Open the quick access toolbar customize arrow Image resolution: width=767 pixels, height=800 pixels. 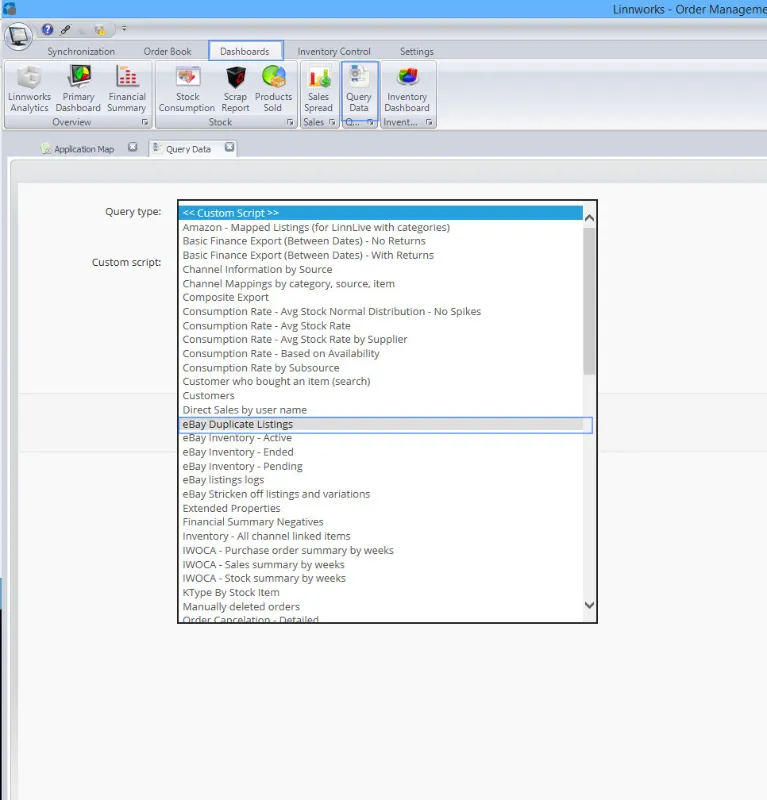(124, 29)
